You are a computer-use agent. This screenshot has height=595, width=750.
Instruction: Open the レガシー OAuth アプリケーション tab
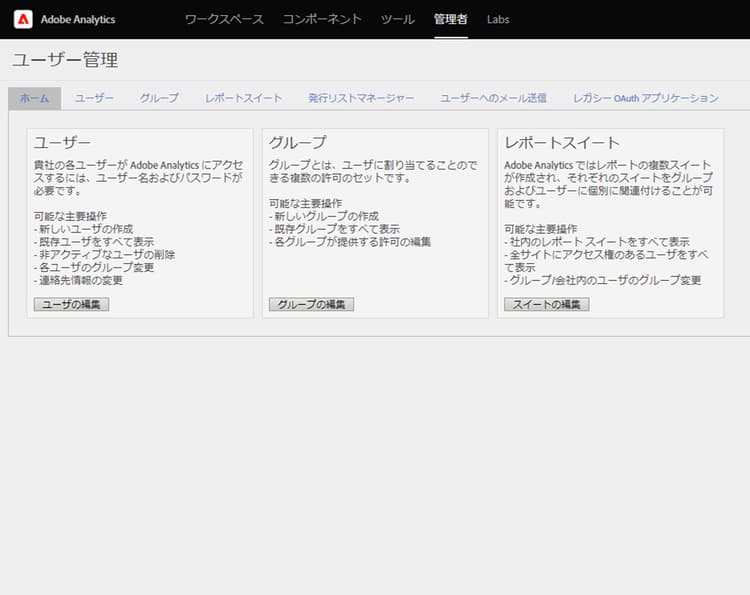click(646, 99)
